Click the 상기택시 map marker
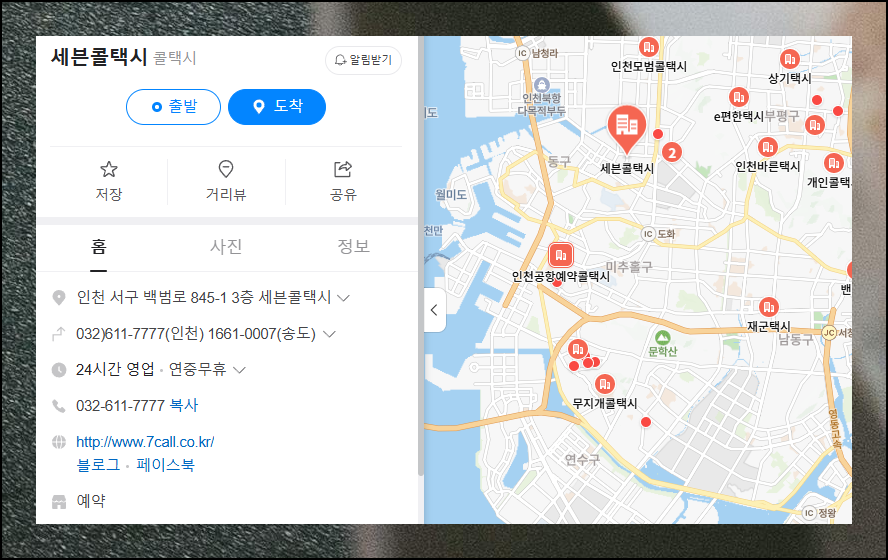The height and width of the screenshot is (560, 888). (789, 58)
